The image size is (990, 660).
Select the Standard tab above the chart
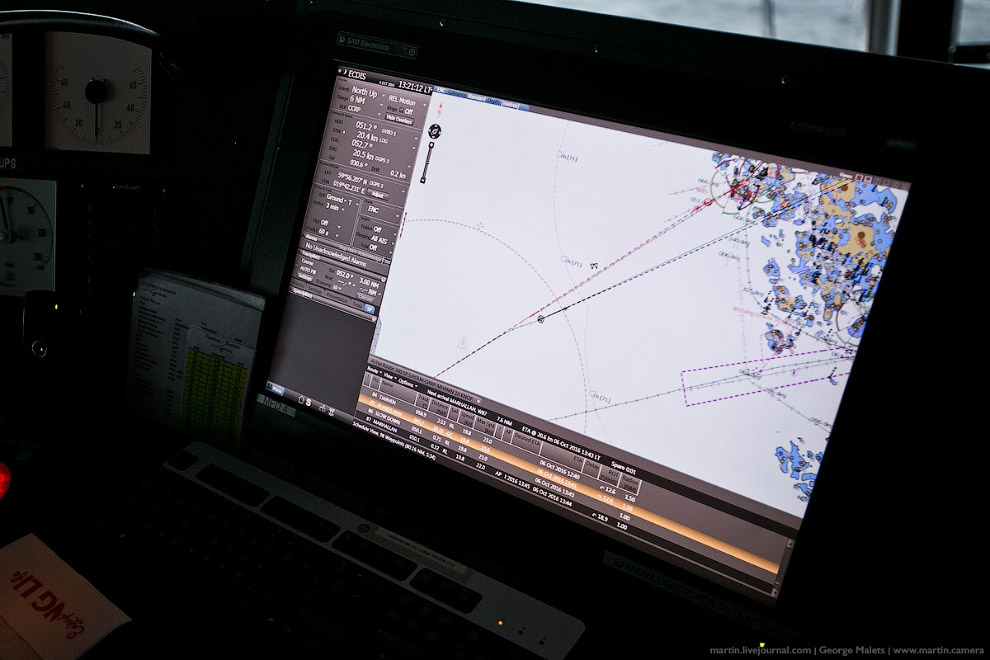click(x=475, y=98)
